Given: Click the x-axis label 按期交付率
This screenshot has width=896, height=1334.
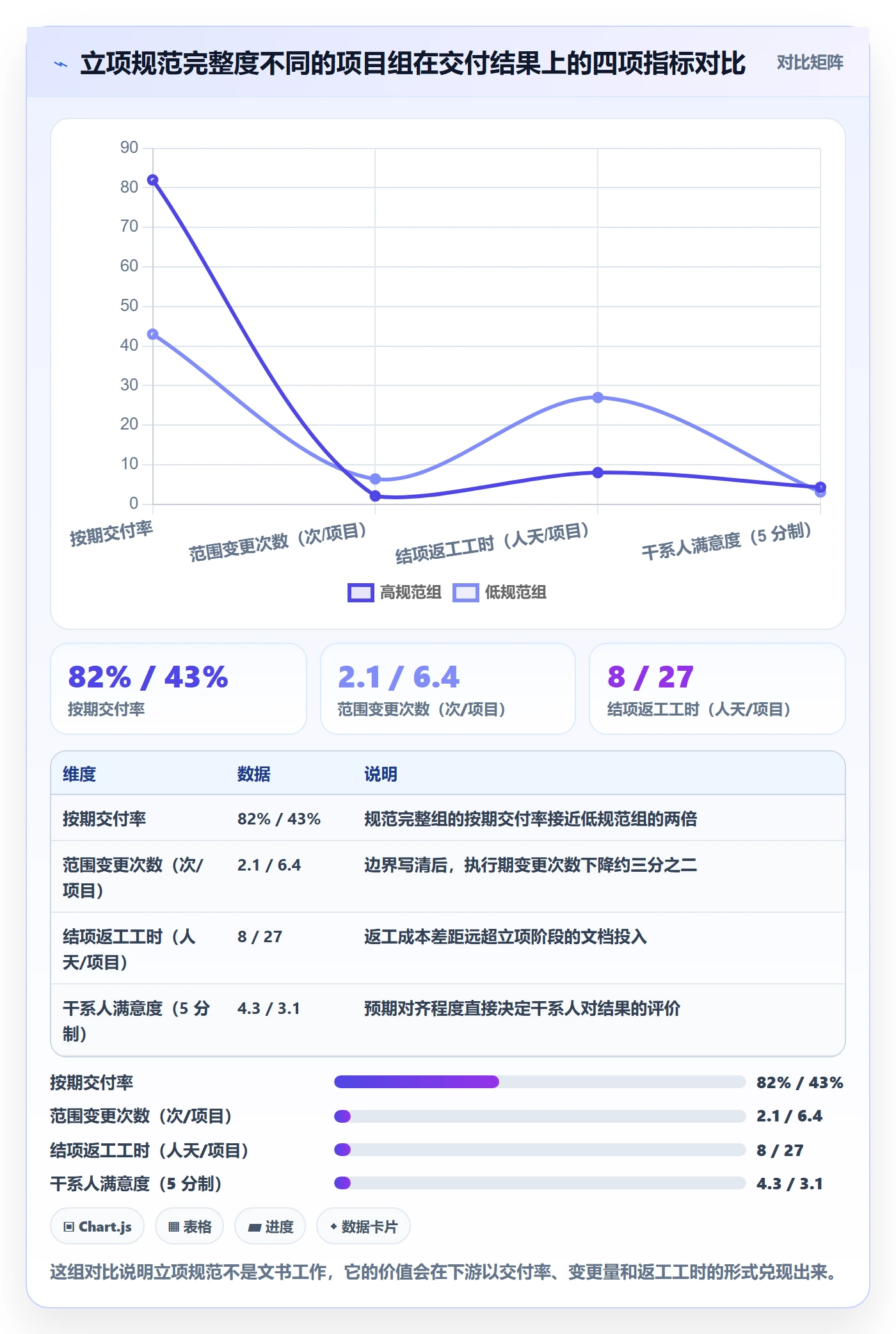Looking at the screenshot, I should click(x=111, y=534).
